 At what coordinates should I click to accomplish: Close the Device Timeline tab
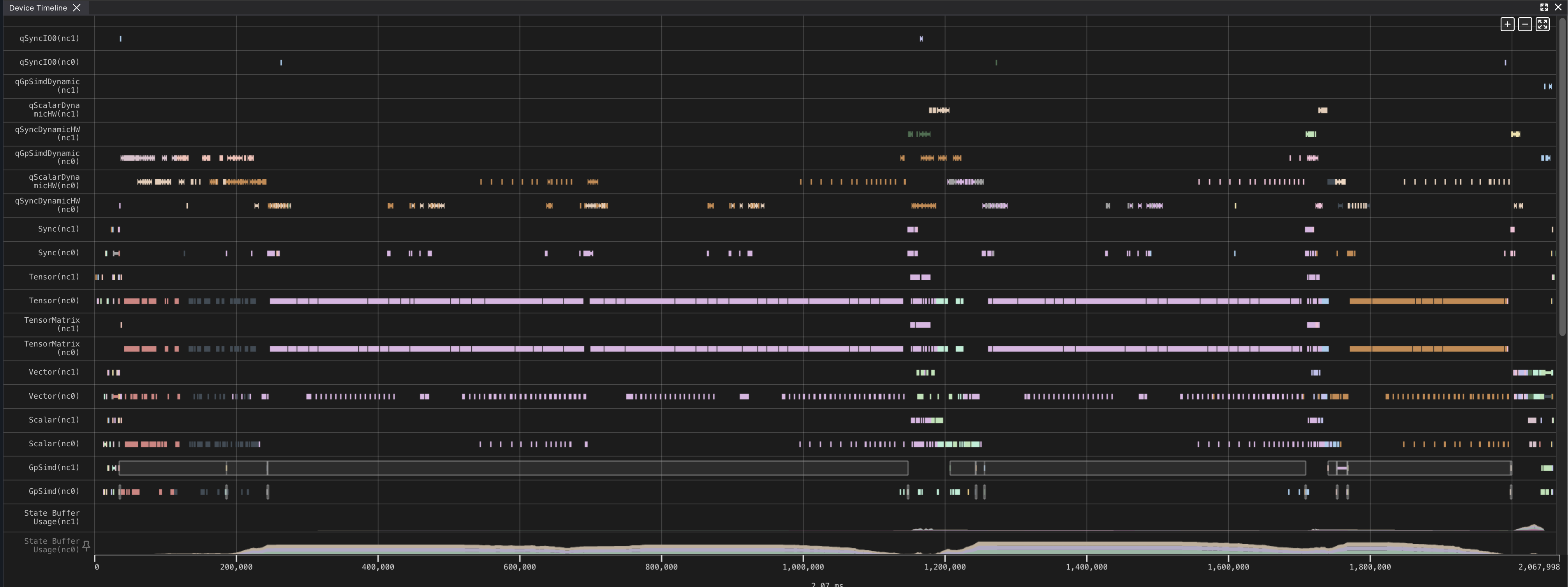(77, 8)
